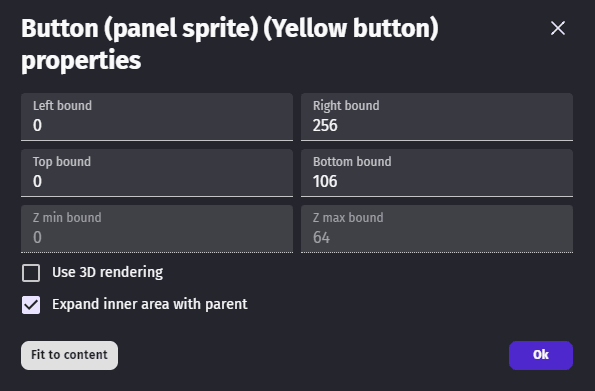
Task: Click the greyed-out 64 value
Action: click(321, 238)
